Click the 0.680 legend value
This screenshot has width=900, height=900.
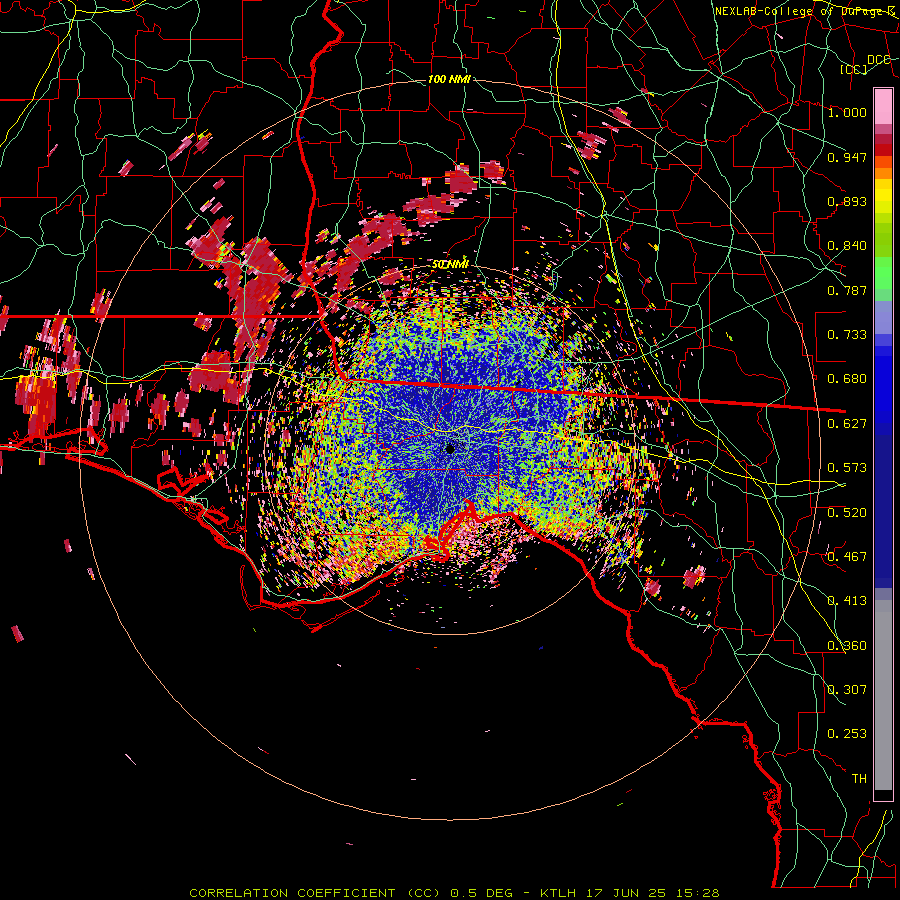(847, 379)
